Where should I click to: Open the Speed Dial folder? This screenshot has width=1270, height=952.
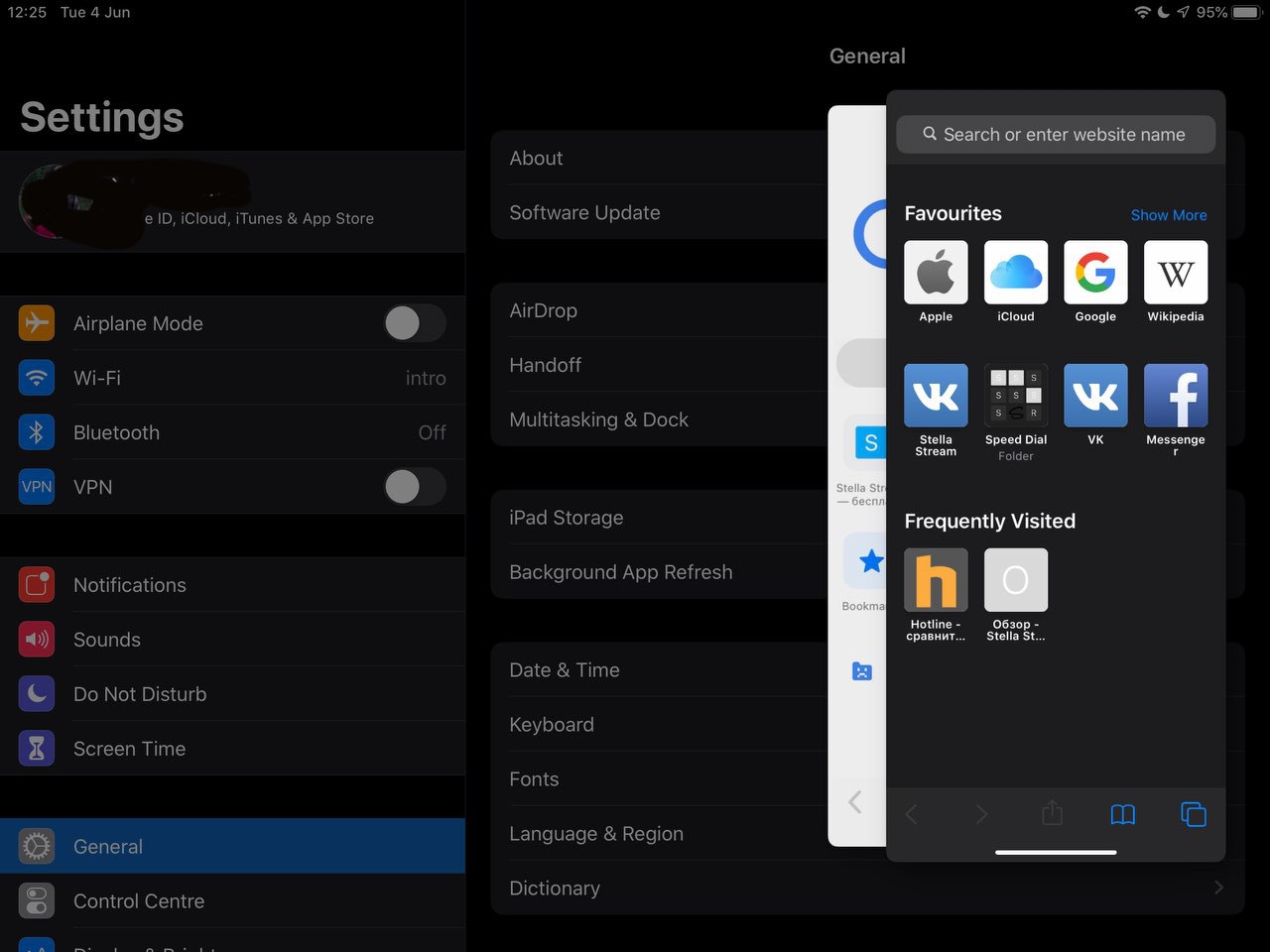point(1016,395)
